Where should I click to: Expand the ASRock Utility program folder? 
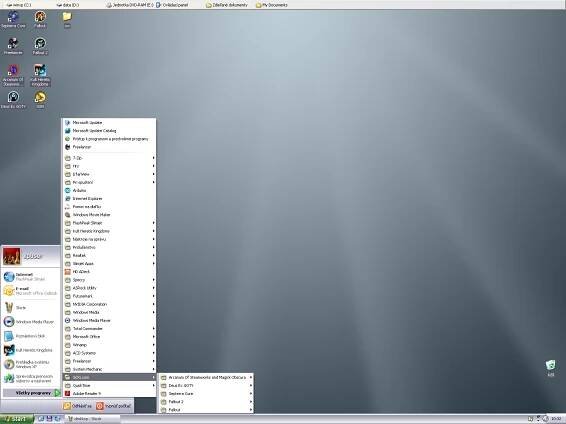point(110,288)
